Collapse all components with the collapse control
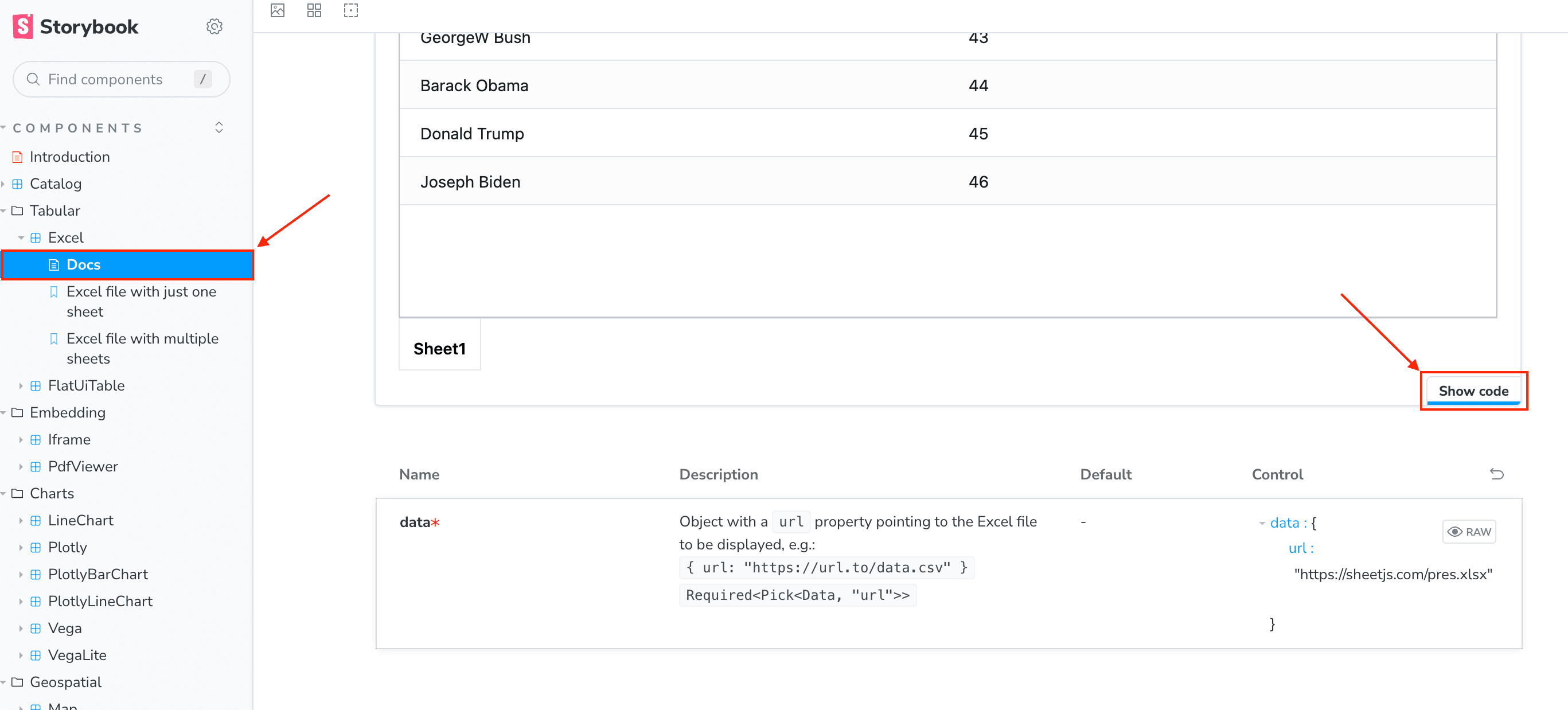 (x=219, y=127)
